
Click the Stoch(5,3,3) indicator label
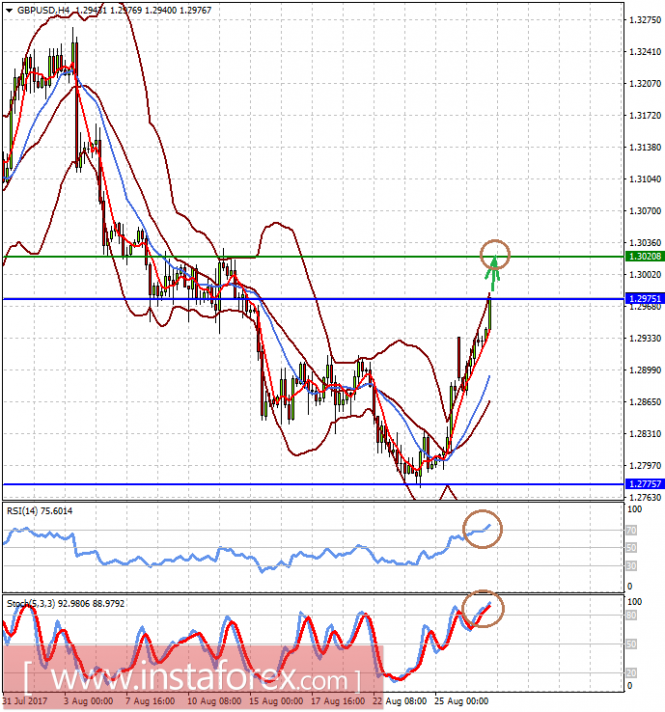(x=65, y=604)
